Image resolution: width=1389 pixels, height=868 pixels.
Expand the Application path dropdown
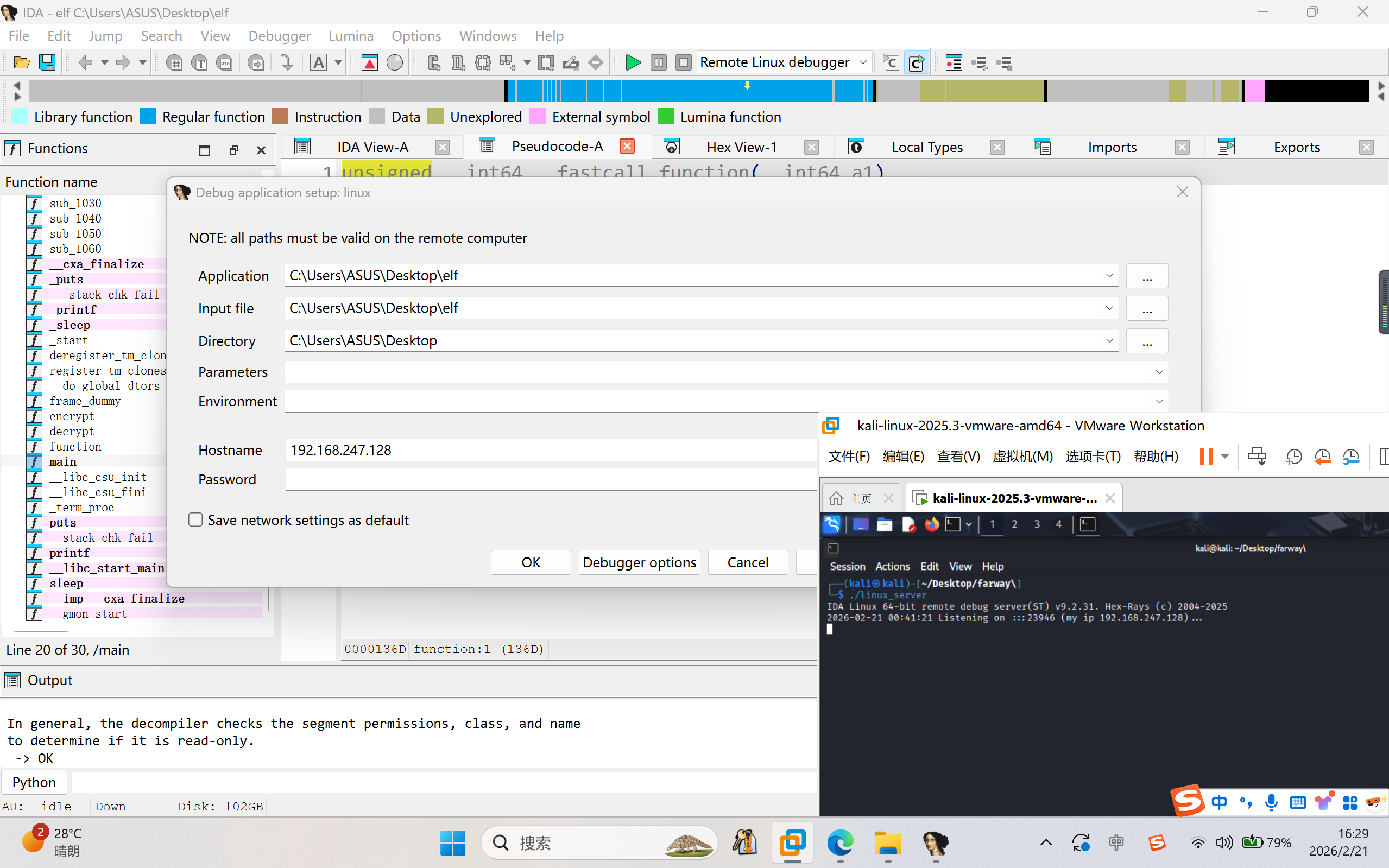click(1109, 276)
